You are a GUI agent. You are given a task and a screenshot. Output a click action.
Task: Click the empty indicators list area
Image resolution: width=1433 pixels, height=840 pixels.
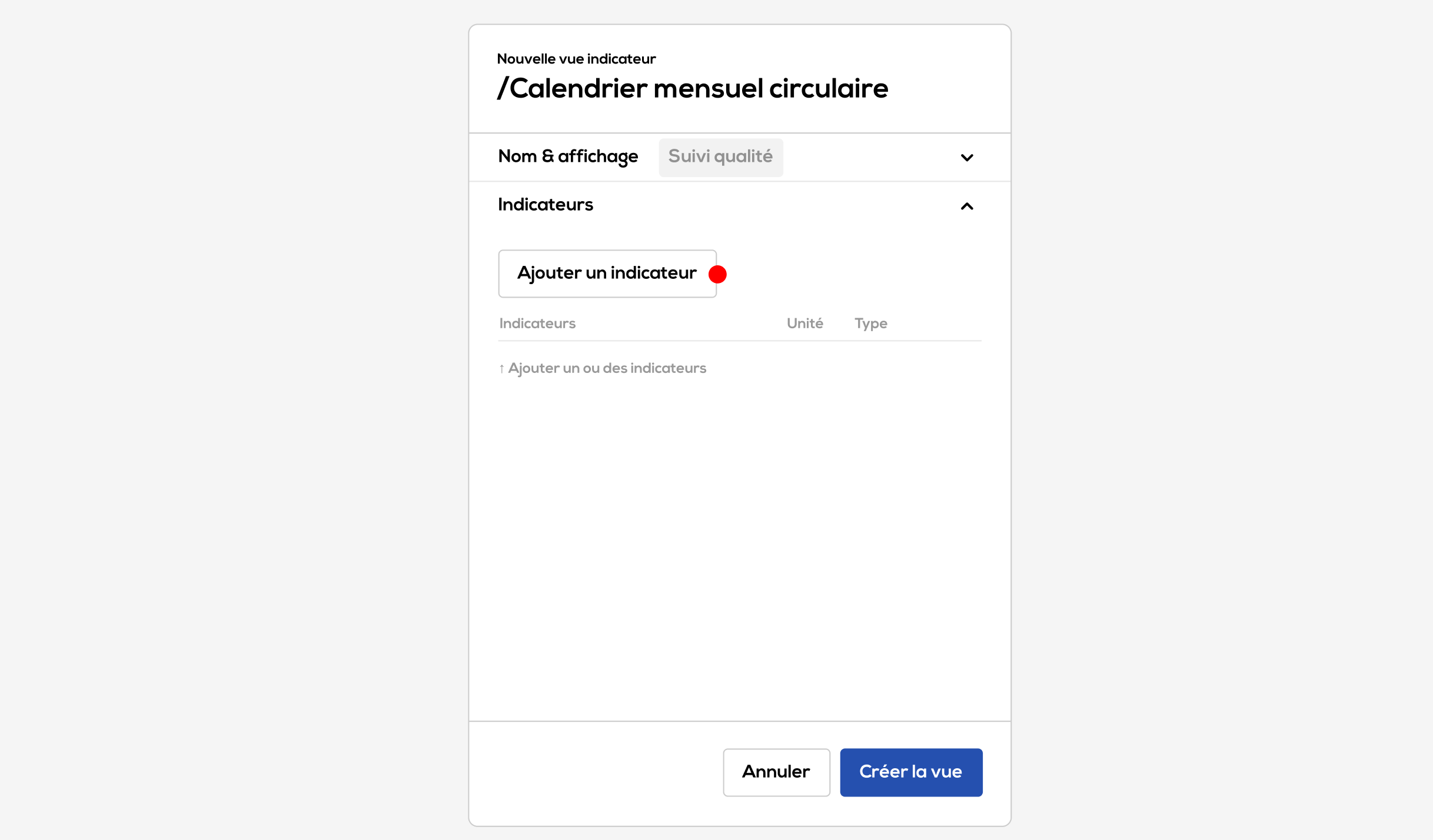pos(740,547)
